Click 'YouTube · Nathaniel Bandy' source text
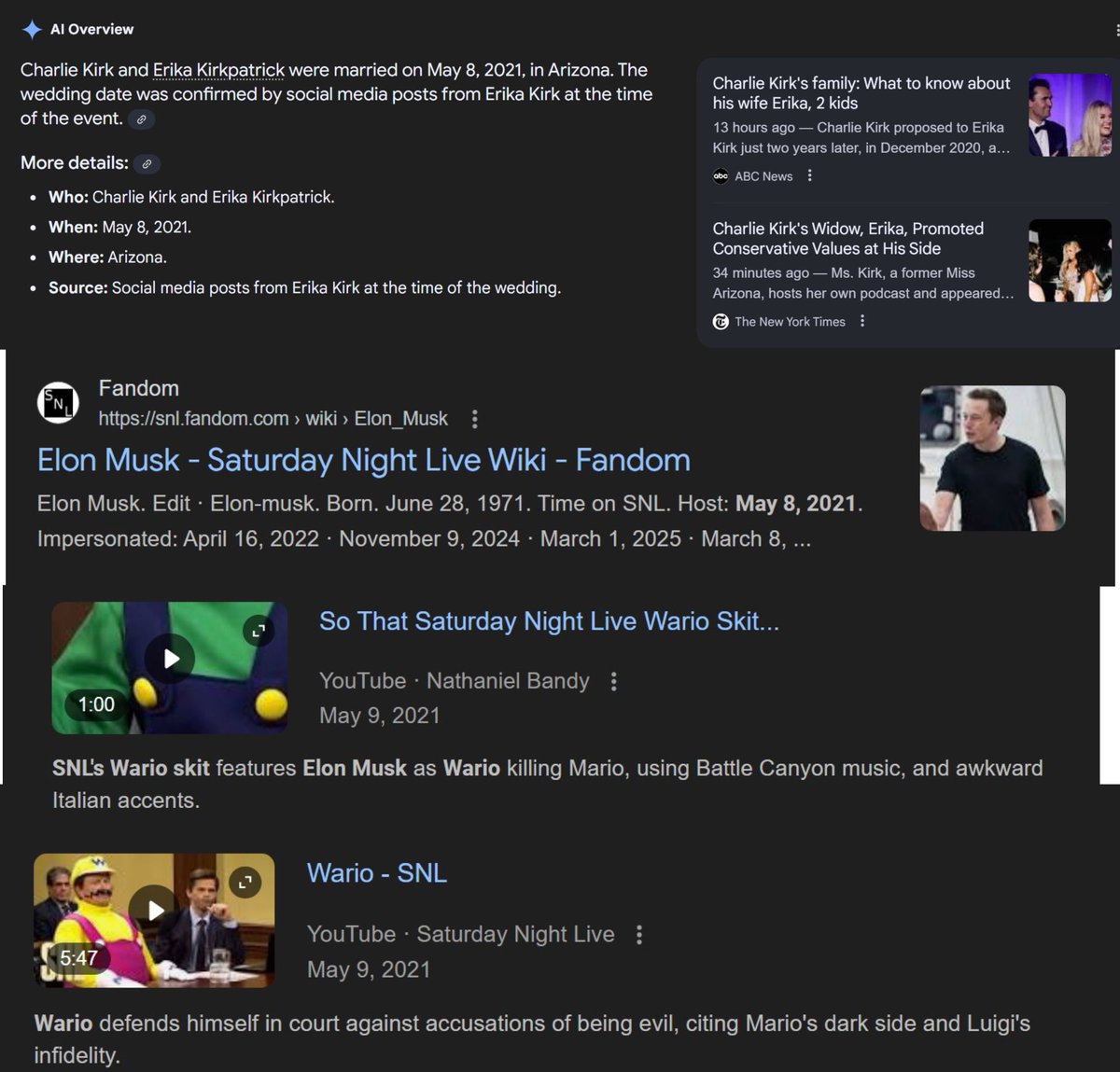The height and width of the screenshot is (1072, 1120). pyautogui.click(x=455, y=681)
